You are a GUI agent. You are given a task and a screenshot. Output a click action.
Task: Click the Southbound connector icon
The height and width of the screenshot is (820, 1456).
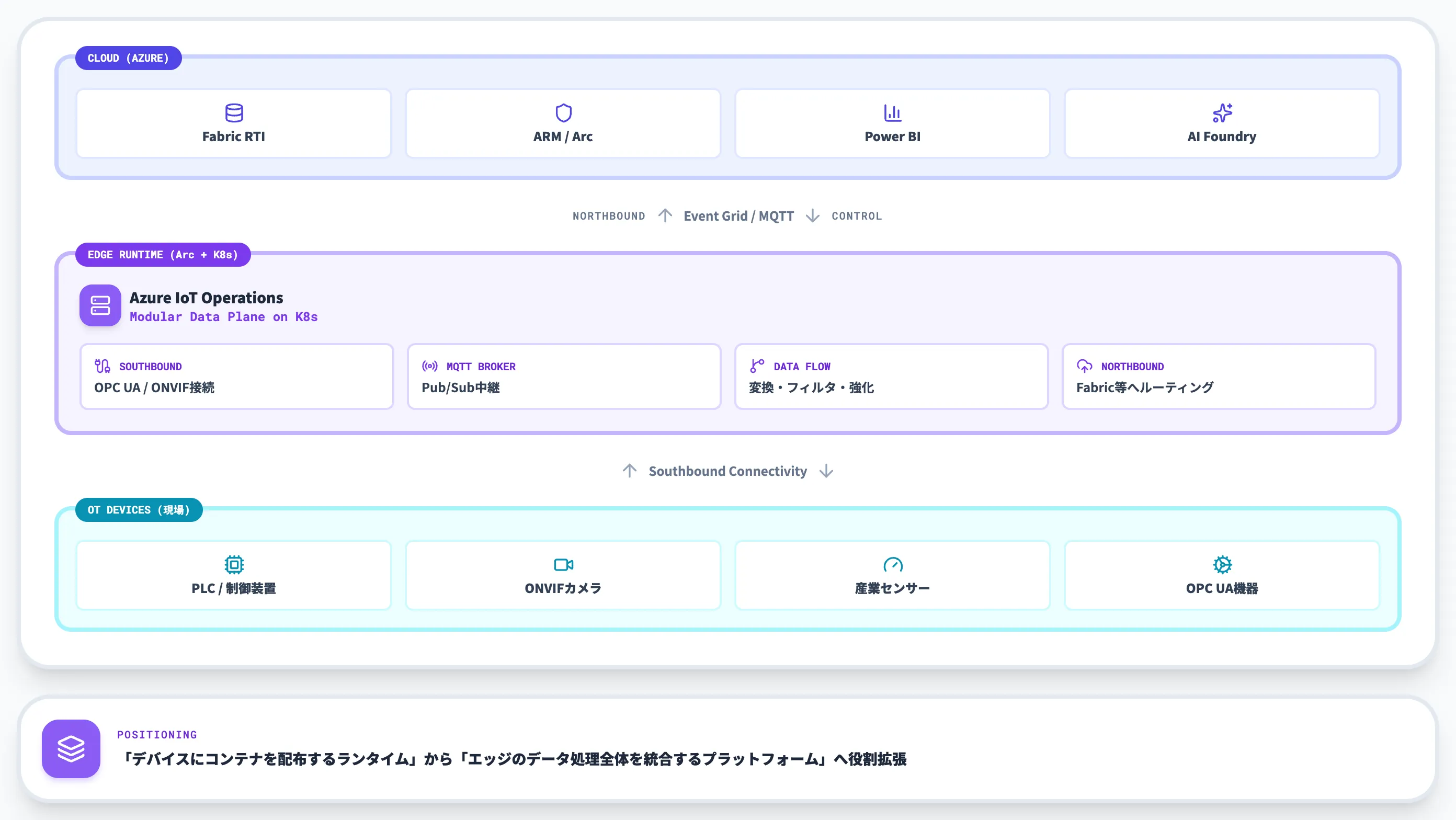click(x=103, y=366)
